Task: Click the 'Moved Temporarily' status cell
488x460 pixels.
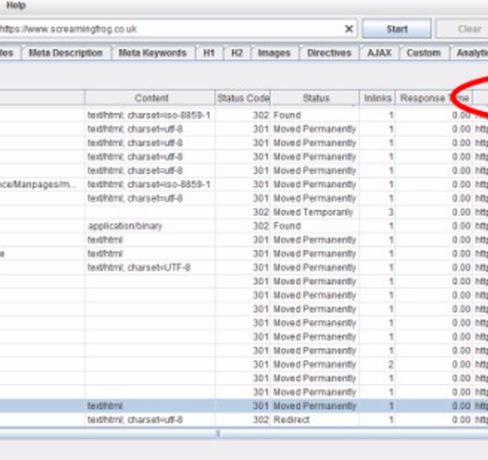Action: (x=315, y=212)
